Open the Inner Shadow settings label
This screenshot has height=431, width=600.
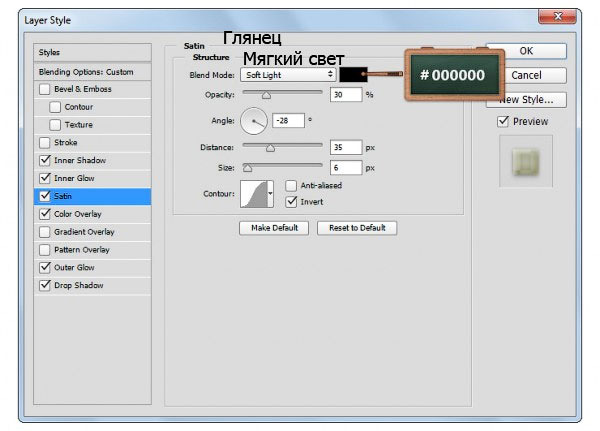(x=80, y=160)
